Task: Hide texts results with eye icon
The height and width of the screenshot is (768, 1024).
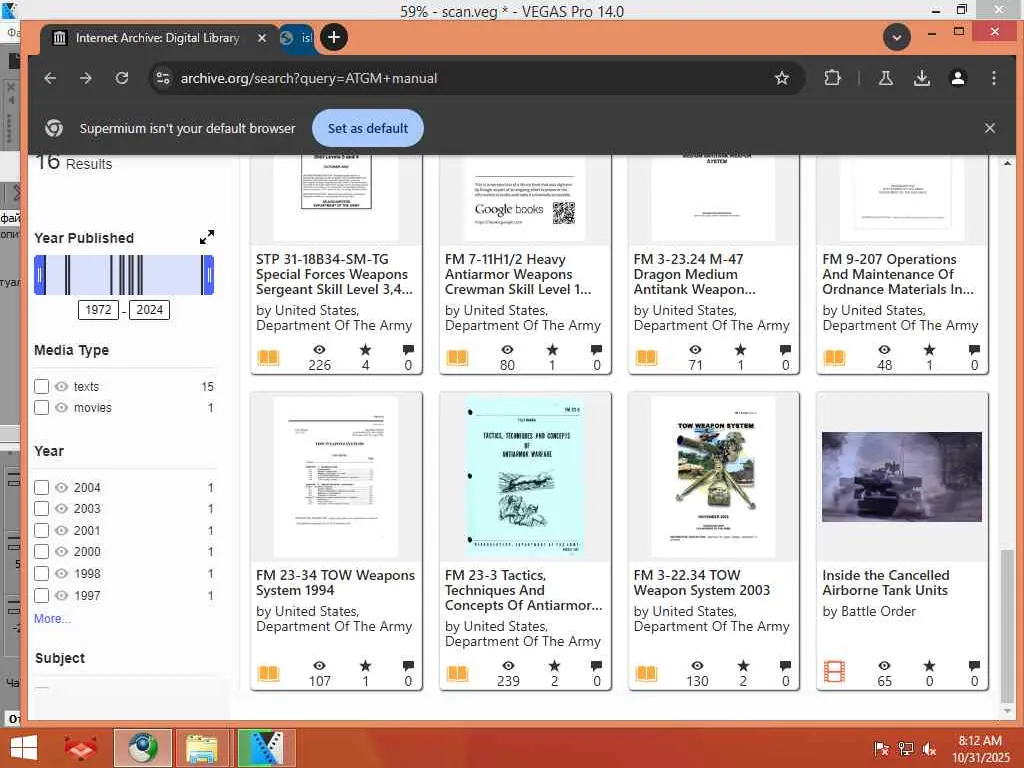Action: [x=61, y=387]
